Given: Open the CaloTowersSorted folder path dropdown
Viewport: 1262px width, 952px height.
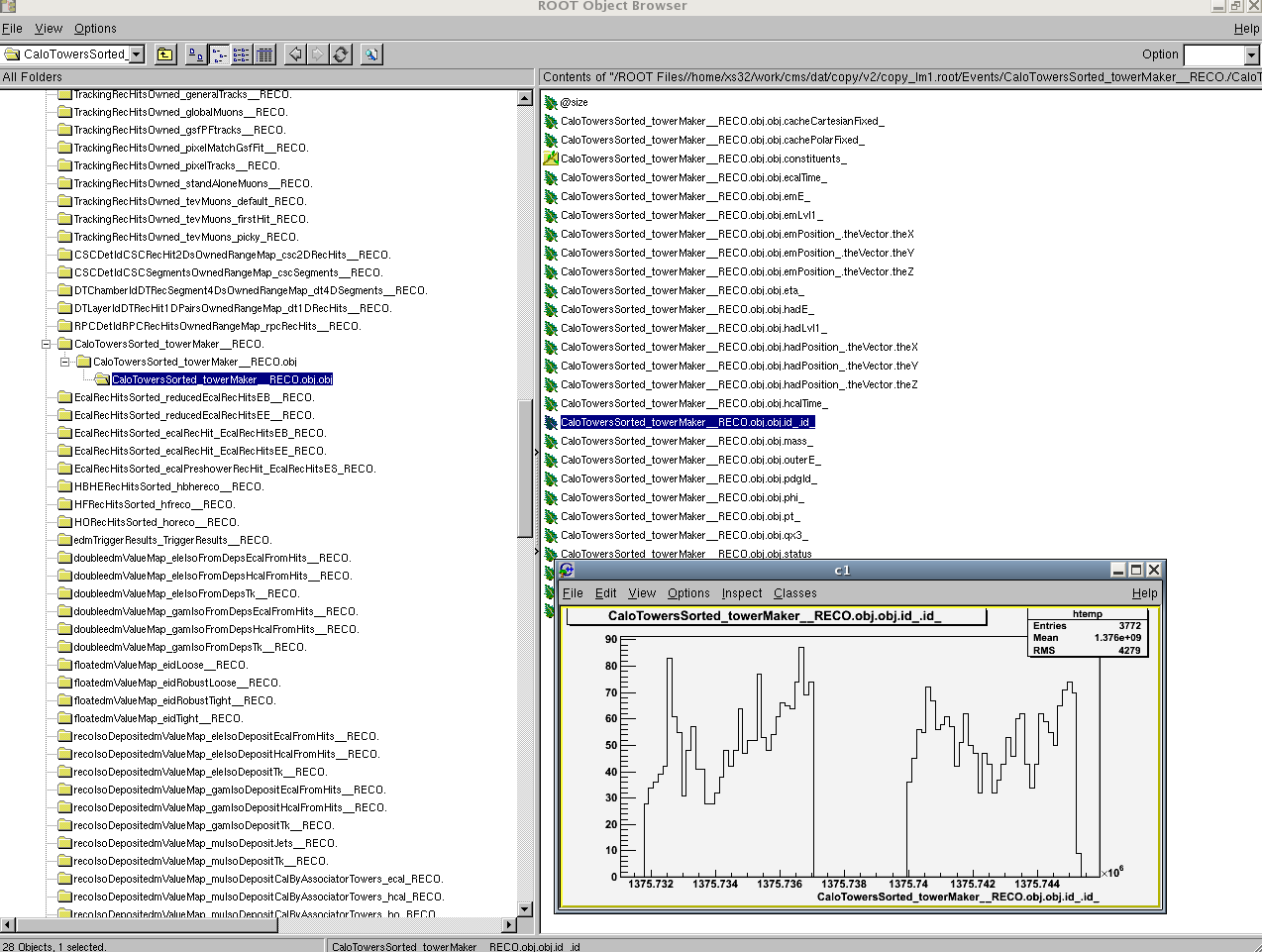Looking at the screenshot, I should coord(137,54).
